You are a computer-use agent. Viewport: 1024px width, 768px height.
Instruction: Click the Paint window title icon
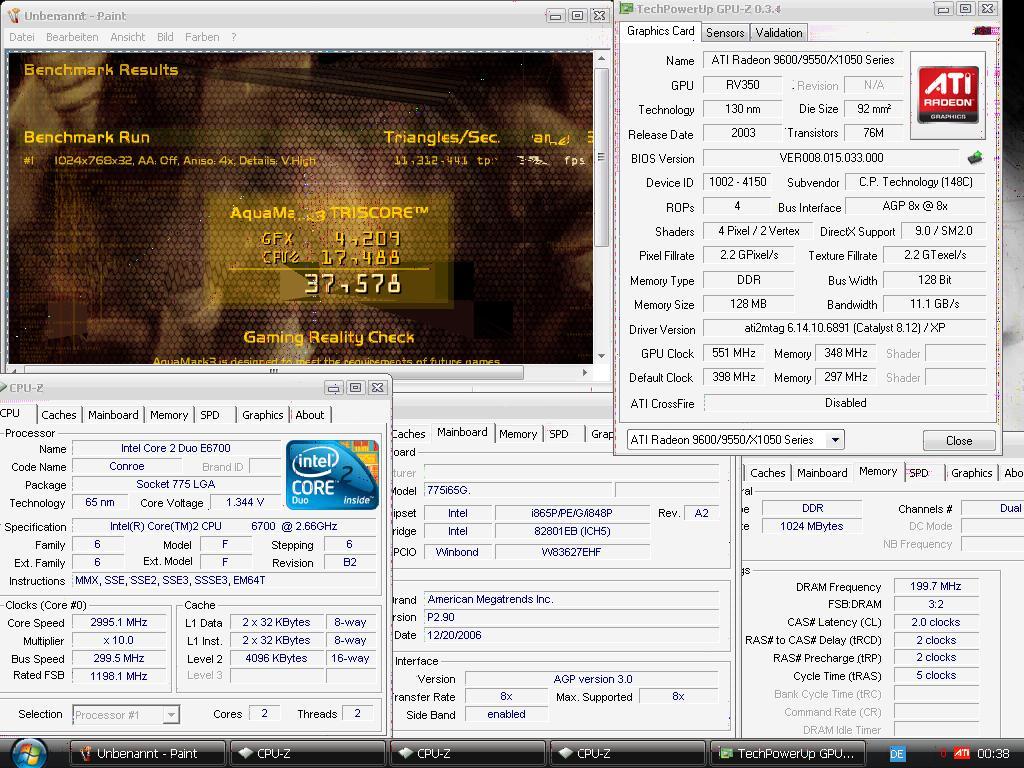click(14, 15)
